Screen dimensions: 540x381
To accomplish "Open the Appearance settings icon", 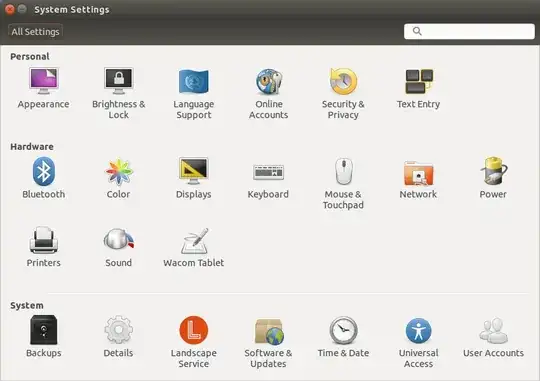I will pos(44,81).
